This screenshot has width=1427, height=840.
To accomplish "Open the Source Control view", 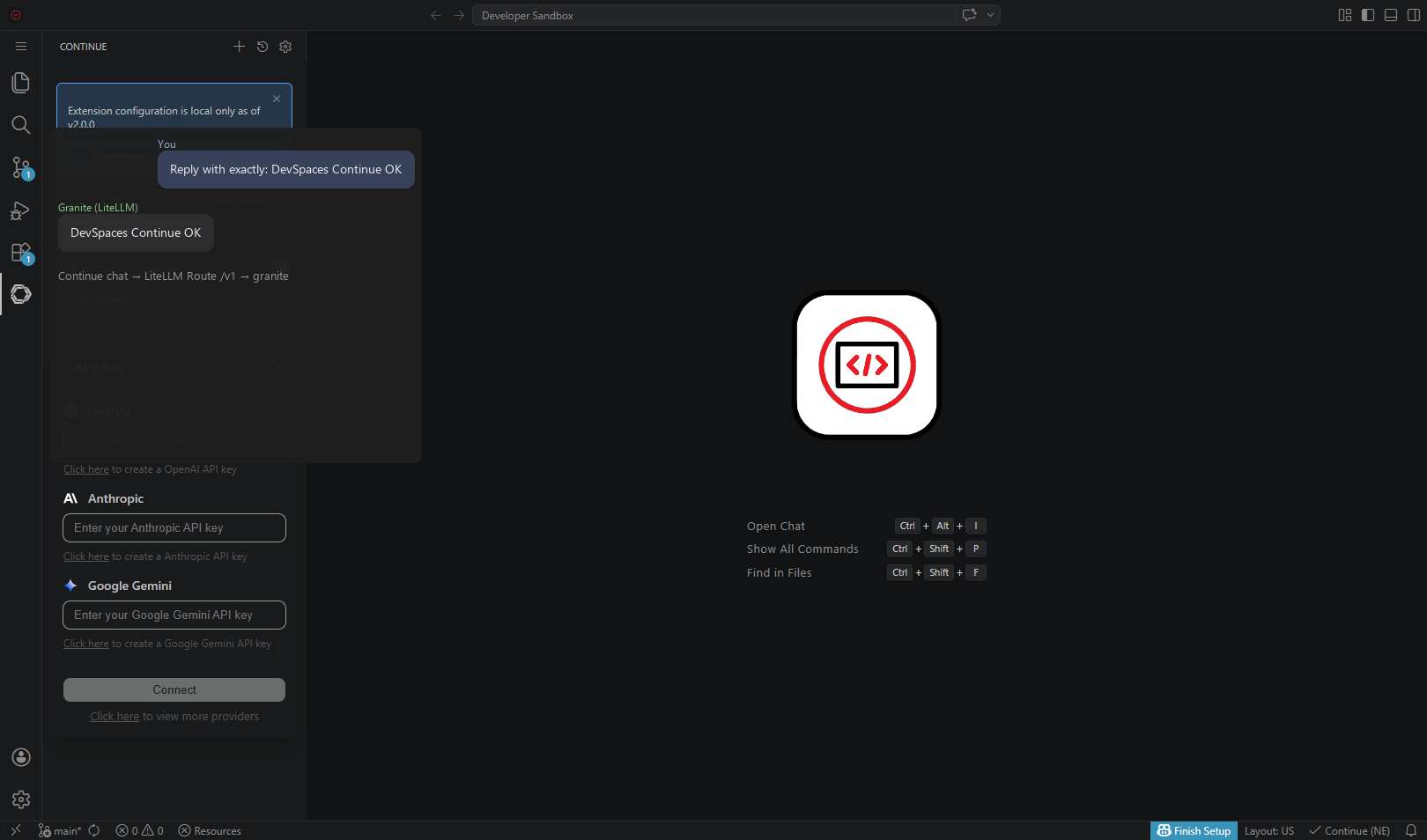I will (21, 167).
